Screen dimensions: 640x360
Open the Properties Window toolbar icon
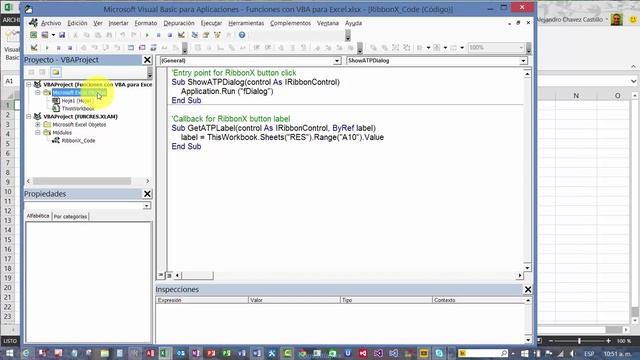206,35
